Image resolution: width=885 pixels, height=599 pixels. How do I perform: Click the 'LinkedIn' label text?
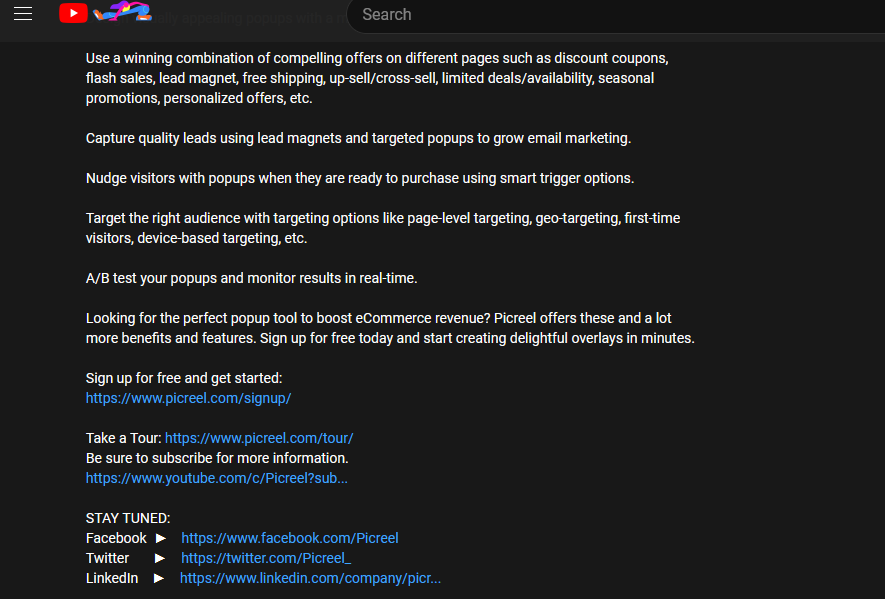click(x=112, y=578)
